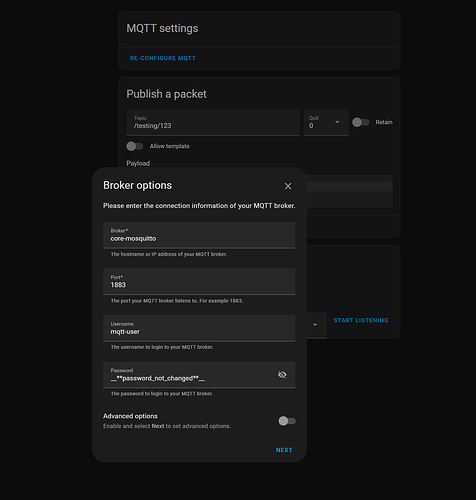Click the Payload editor area beside the dialog
476x500 pixels.
click(x=349, y=191)
